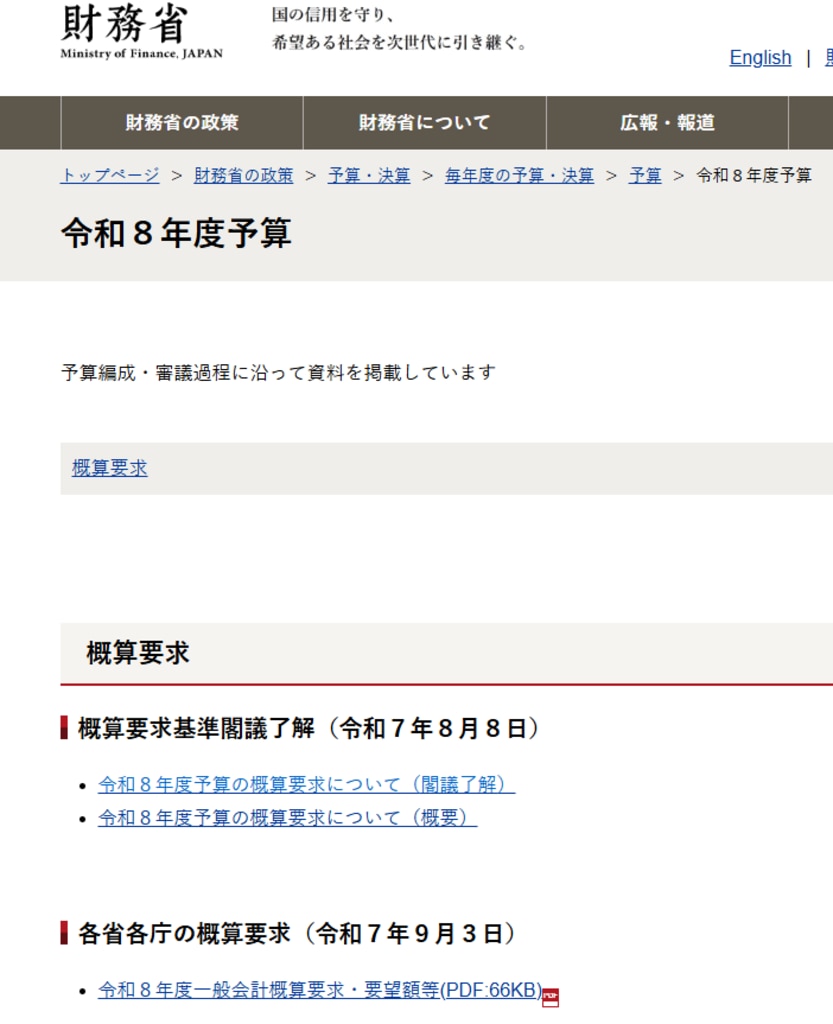Image resolution: width=833 pixels, height=1024 pixels.
Task: Click the 財務省 Ministry of Finance logo
Action: pos(141,32)
